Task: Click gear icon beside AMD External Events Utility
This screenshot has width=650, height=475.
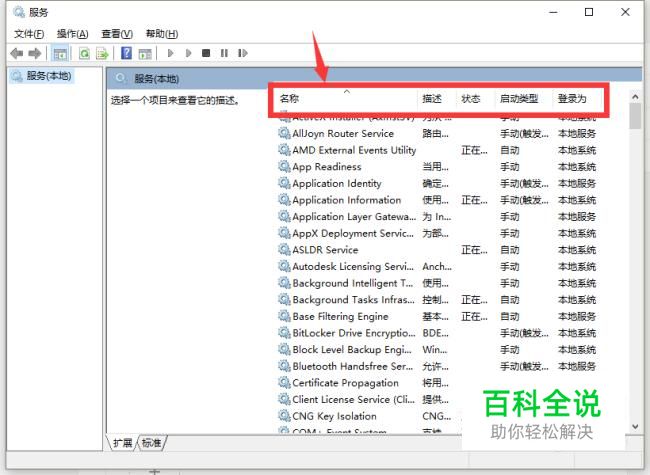Action: tap(284, 150)
